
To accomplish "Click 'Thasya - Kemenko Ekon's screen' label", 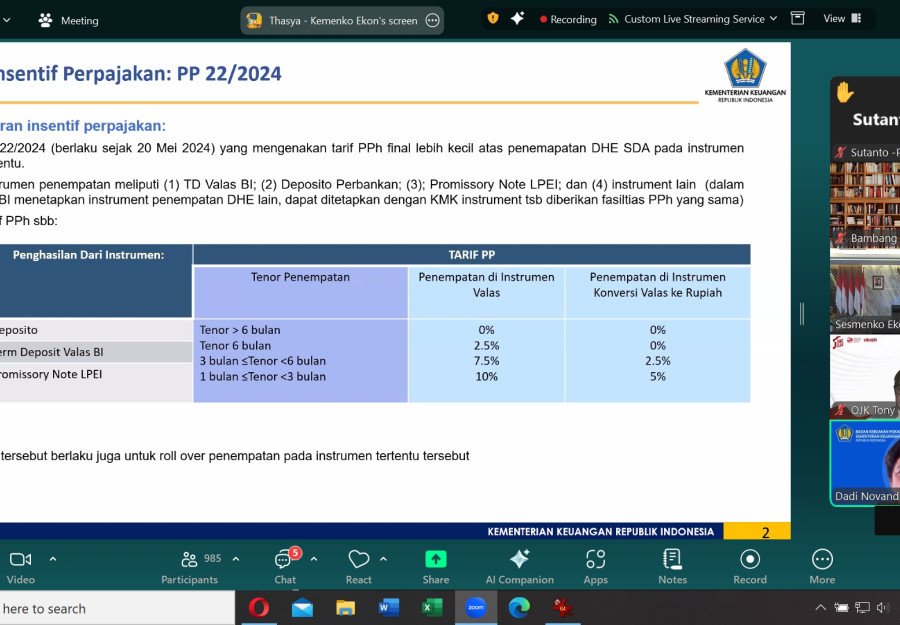I will point(343,21).
